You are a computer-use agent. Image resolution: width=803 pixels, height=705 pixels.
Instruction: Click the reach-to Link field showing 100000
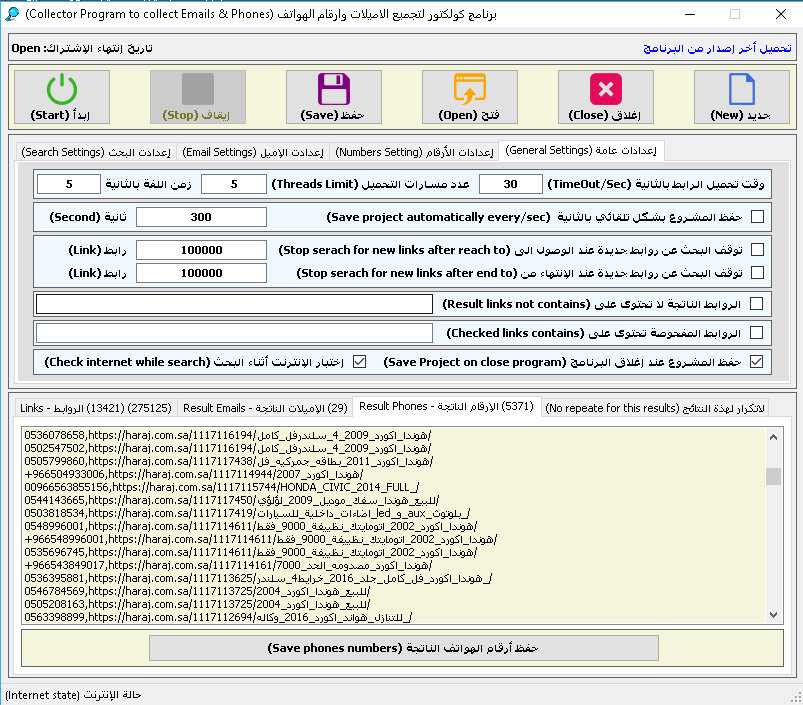(201, 250)
